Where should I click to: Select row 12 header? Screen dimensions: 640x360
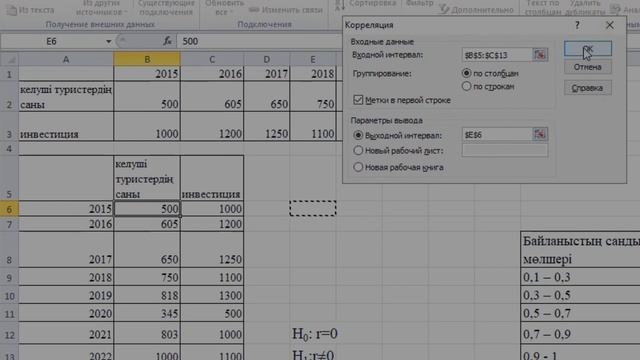(x=9, y=335)
